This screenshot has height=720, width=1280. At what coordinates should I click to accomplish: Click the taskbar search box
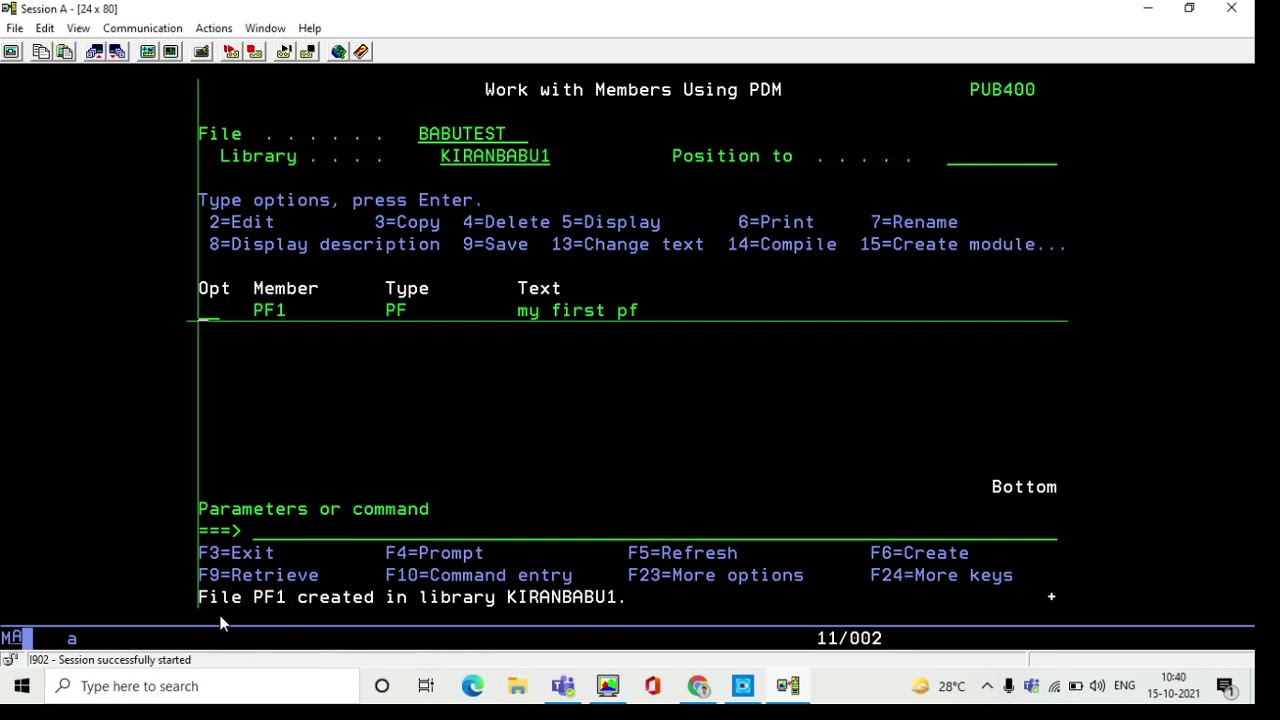coord(203,686)
